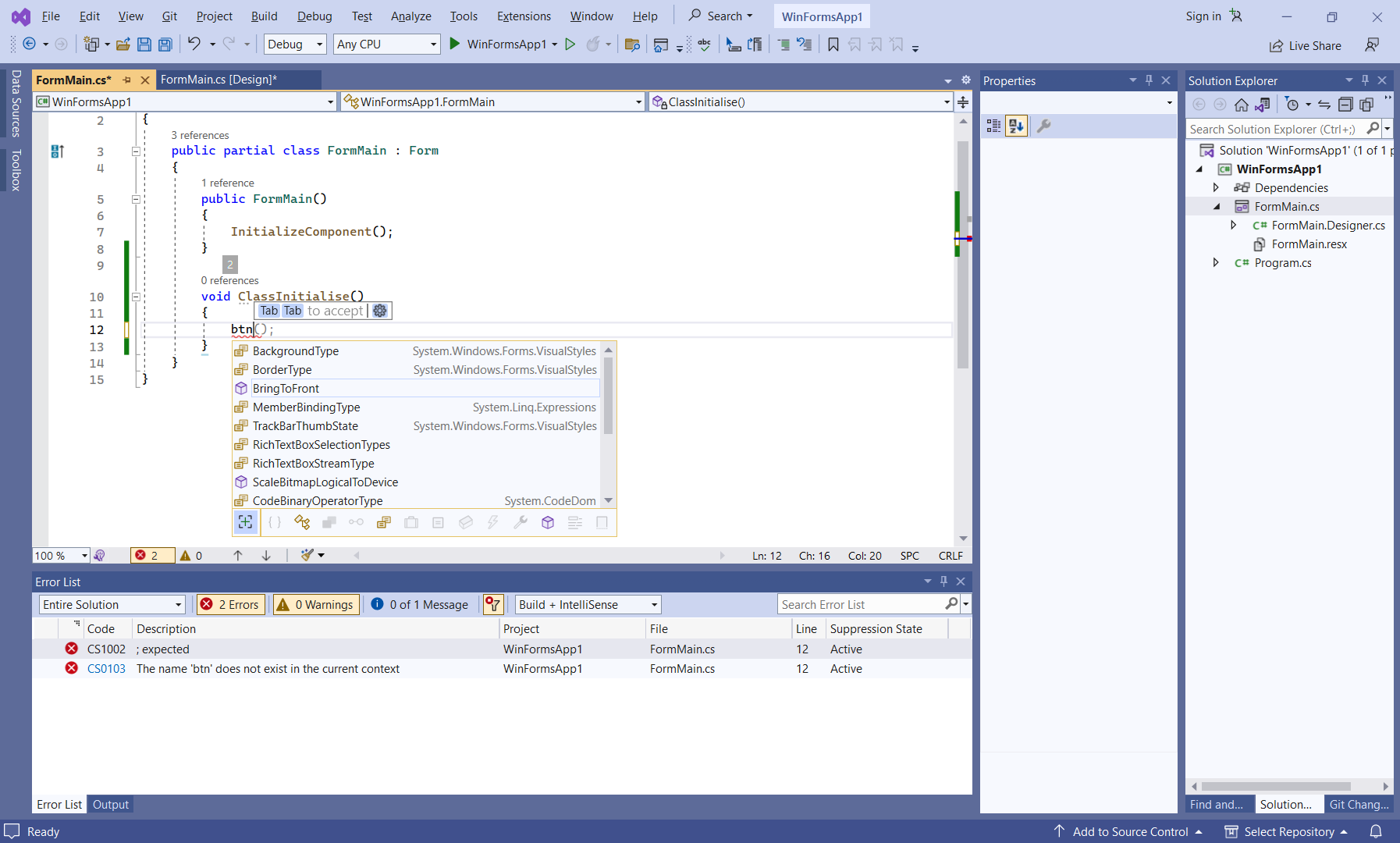
Task: Toggle the 0 Warnings filter button
Action: pyautogui.click(x=316, y=605)
